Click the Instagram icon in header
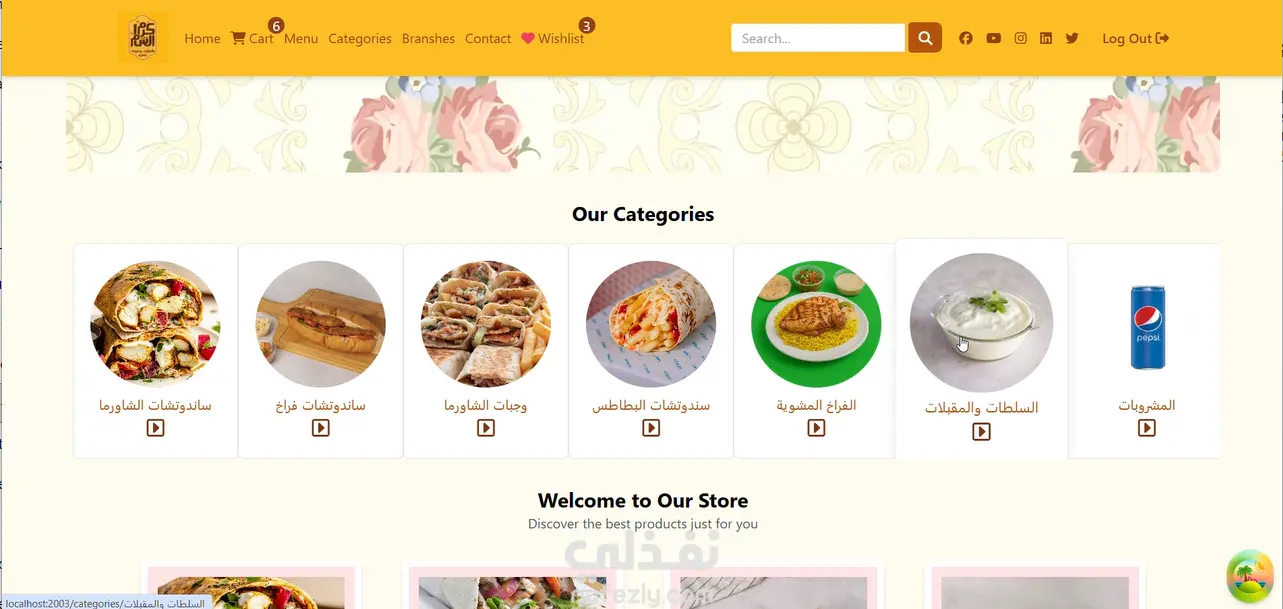This screenshot has height=609, width=1283. (1020, 38)
